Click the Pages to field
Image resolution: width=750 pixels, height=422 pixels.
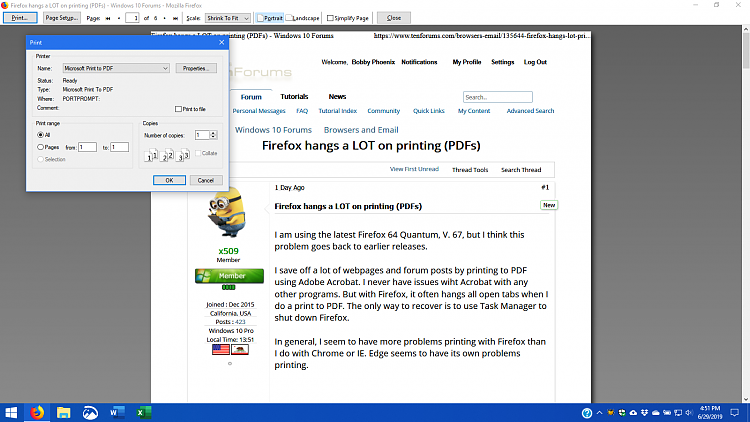[x=120, y=147]
